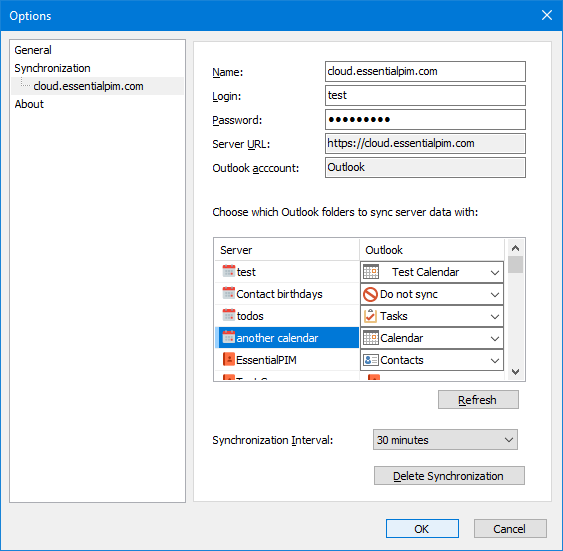The height and width of the screenshot is (551, 563).
Task: Close the Options dialog
Action: pyautogui.click(x=546, y=15)
